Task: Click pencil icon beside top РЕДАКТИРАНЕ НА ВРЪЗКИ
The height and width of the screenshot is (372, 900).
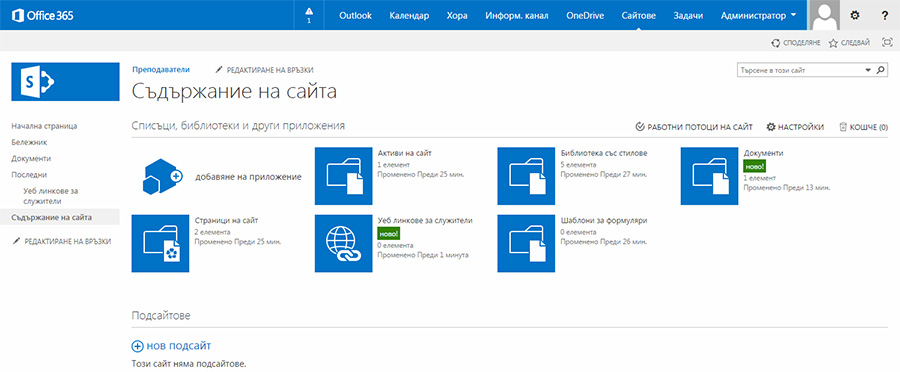Action: [218, 70]
